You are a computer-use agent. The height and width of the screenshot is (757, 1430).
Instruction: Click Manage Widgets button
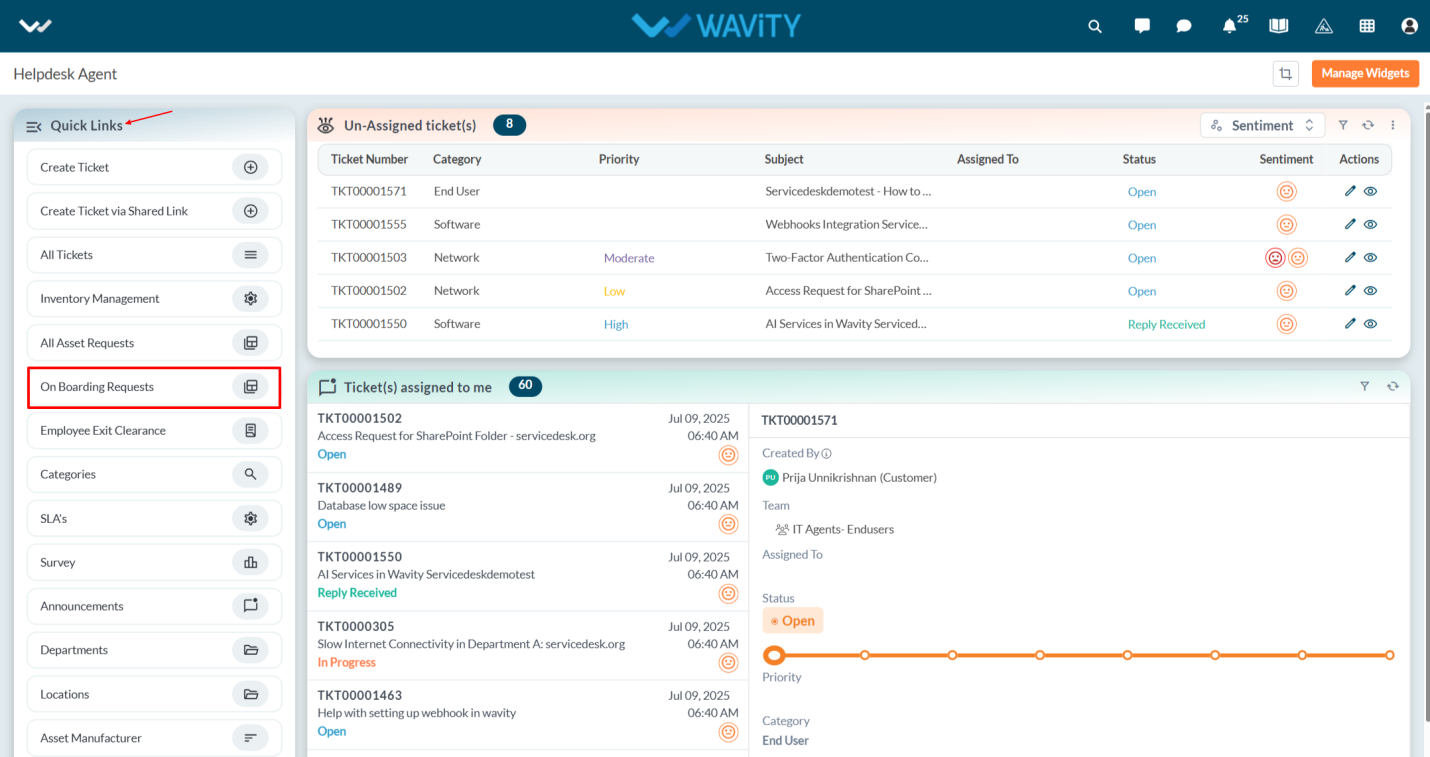tap(1365, 73)
